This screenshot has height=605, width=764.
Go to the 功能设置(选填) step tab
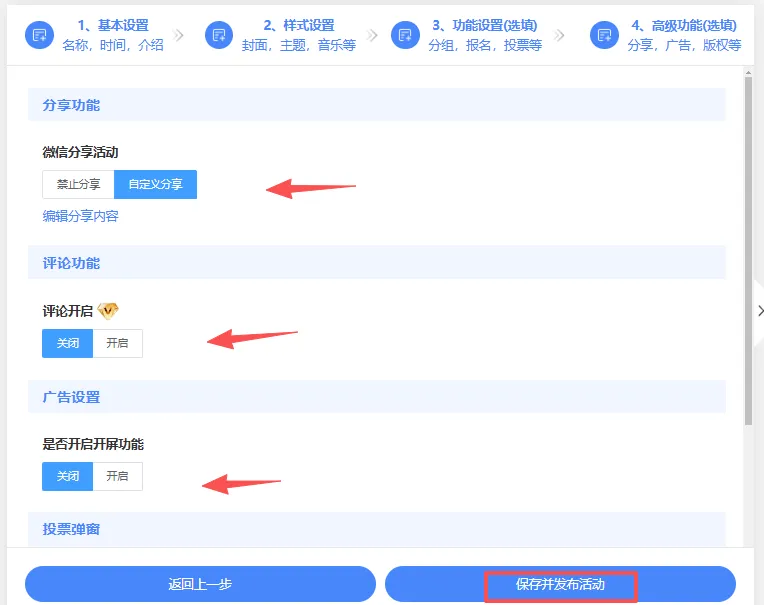pyautogui.click(x=485, y=35)
